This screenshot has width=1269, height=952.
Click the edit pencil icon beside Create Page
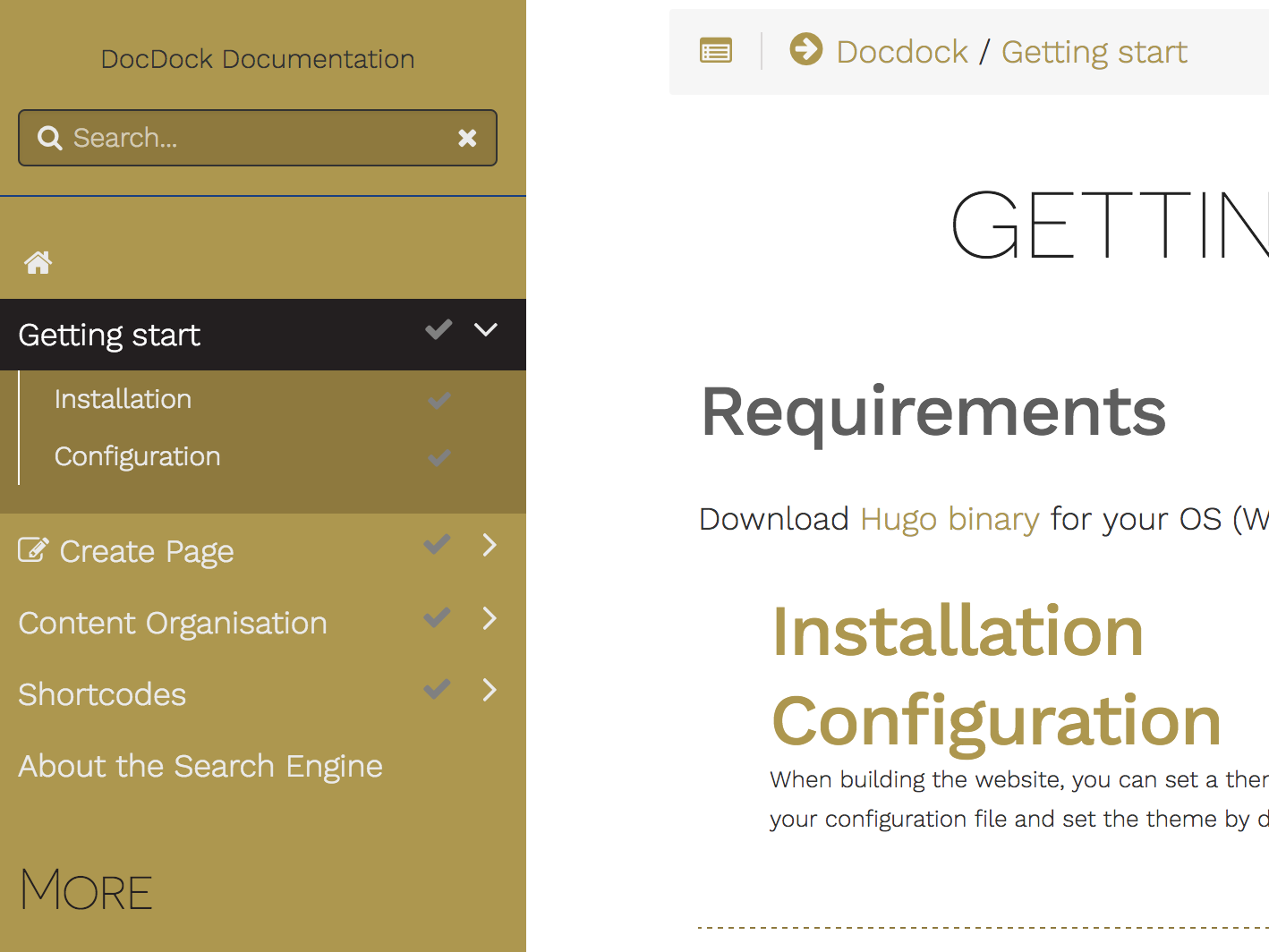(33, 549)
